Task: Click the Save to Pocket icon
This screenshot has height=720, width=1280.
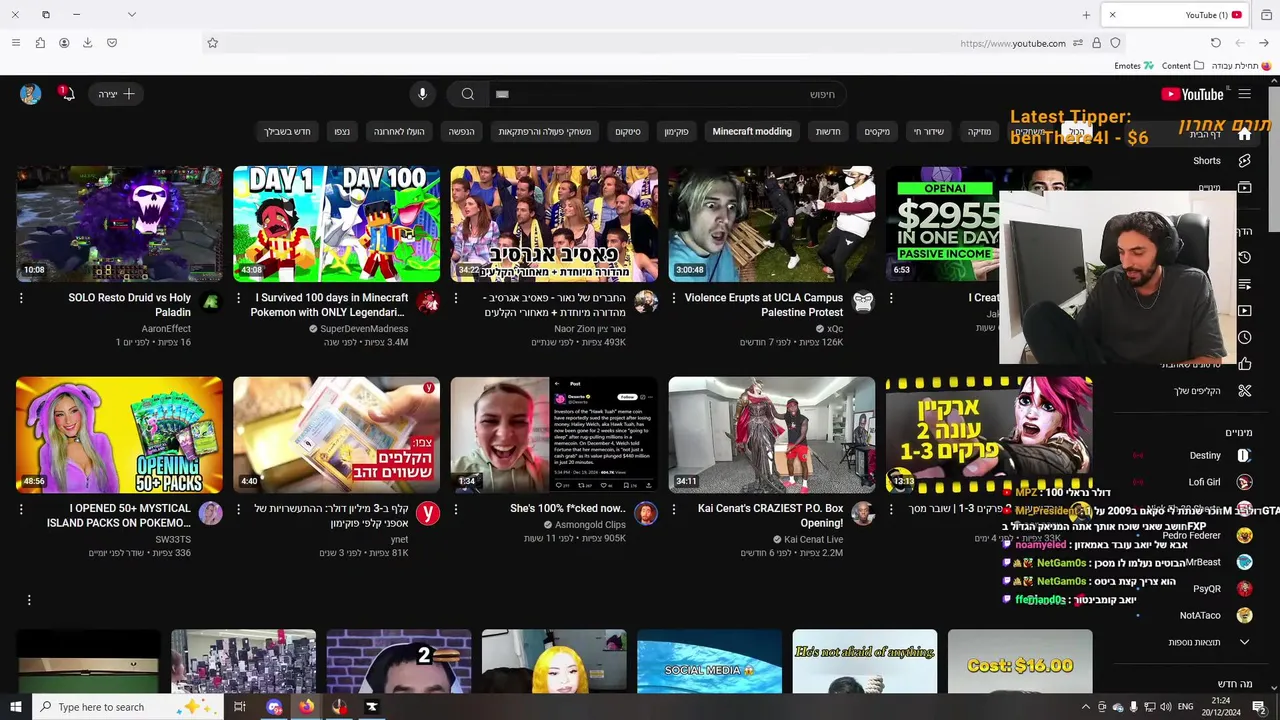Action: click(112, 43)
